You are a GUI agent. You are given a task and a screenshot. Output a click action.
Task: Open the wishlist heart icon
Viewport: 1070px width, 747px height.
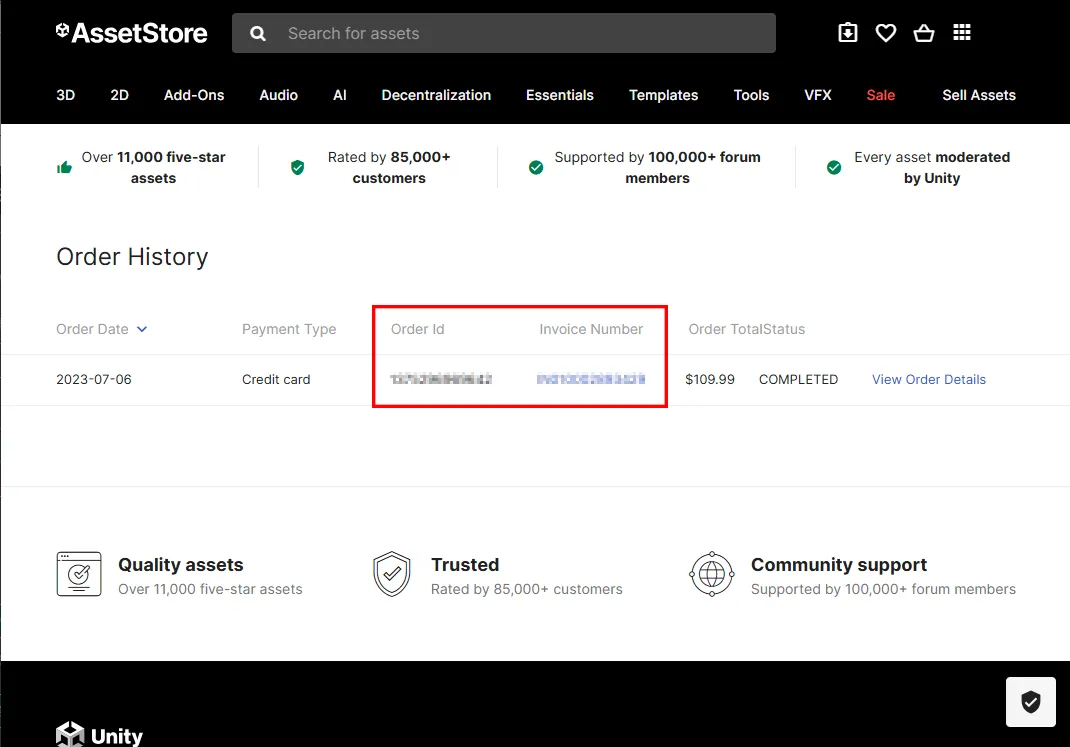tap(886, 33)
